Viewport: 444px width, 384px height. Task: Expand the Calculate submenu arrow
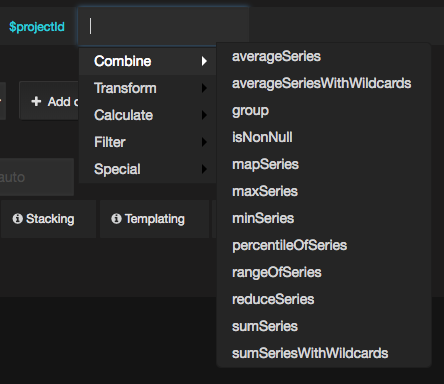point(204,115)
